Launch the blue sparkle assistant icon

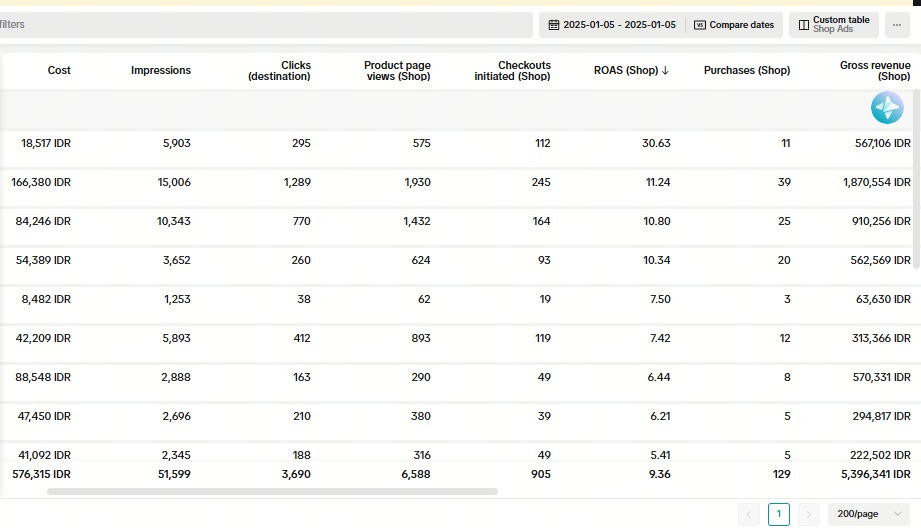887,108
